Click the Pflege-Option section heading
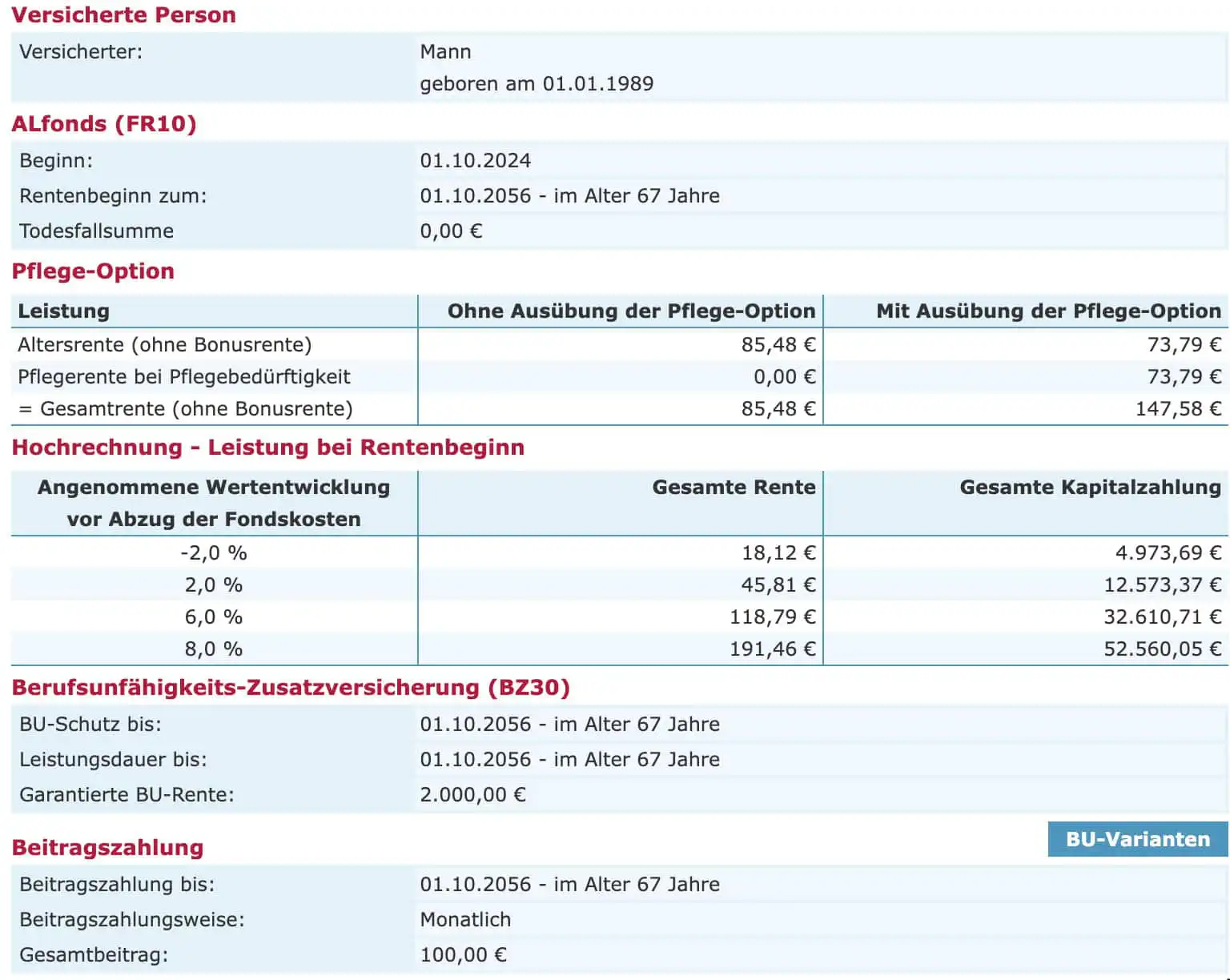Screen dimensions: 1230x980 pyautogui.click(x=93, y=271)
